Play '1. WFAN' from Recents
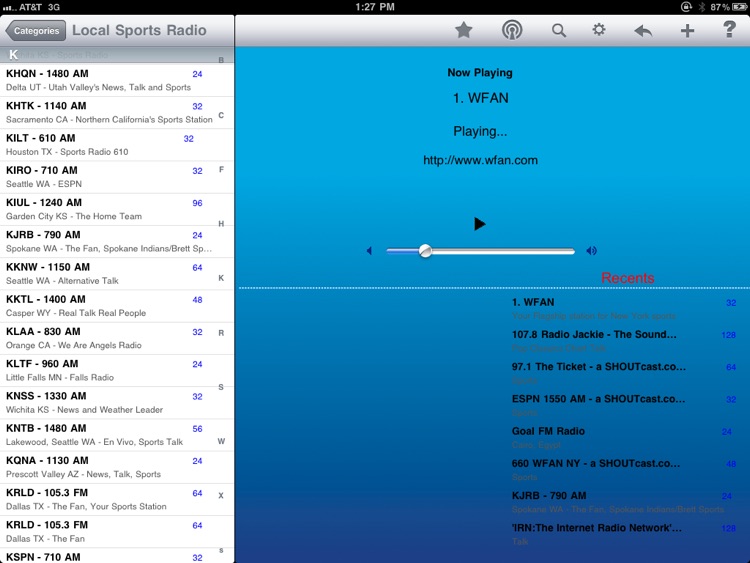Viewport: 750px width, 563px height. pos(624,309)
